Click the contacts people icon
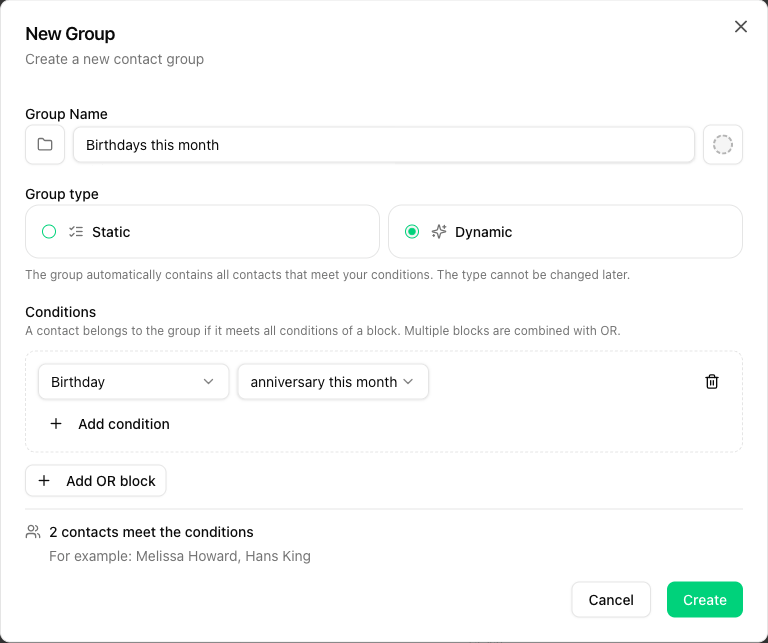768x643 pixels. (33, 532)
